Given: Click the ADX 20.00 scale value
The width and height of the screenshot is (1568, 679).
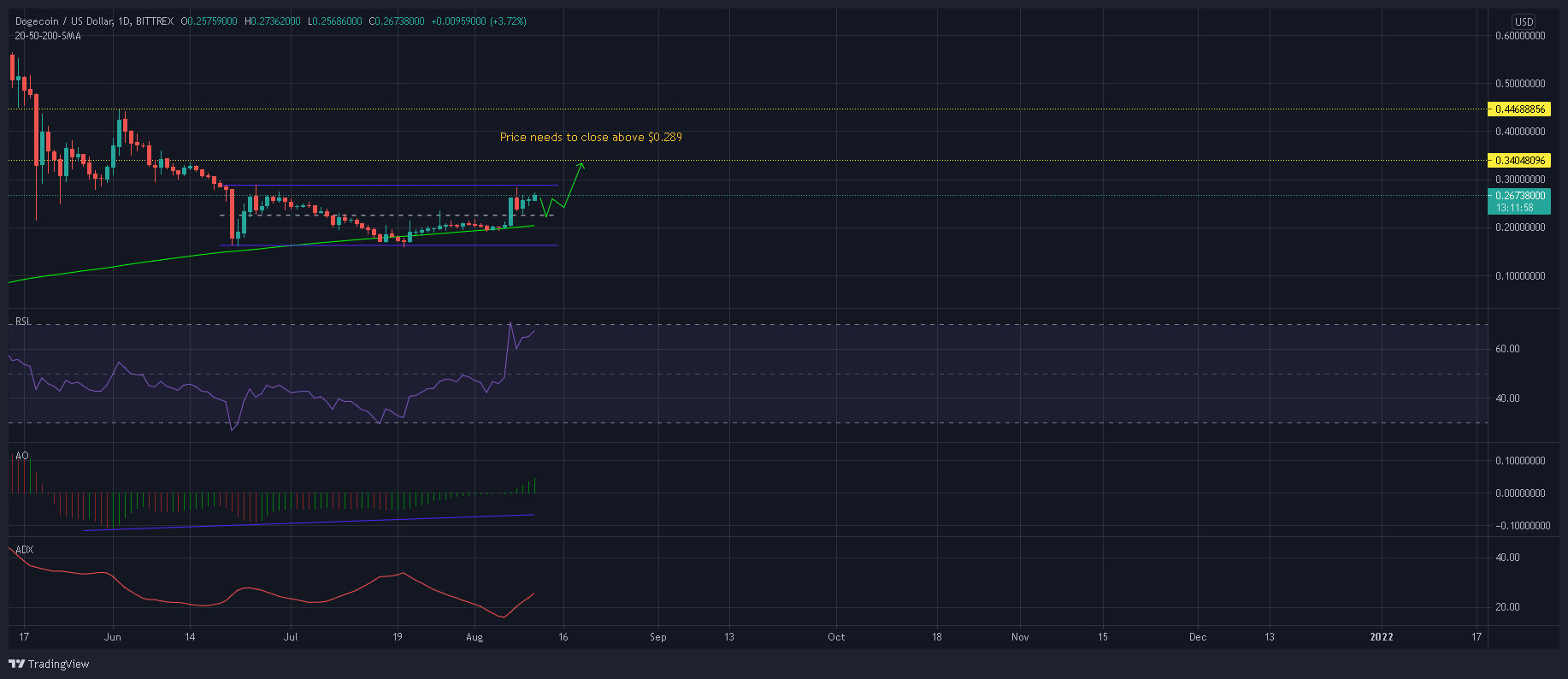Looking at the screenshot, I should (x=1507, y=607).
